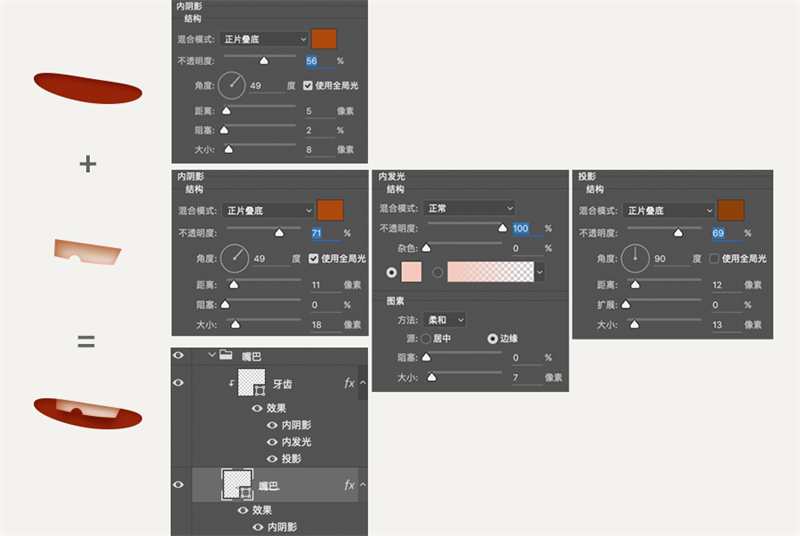Click the inner glow gradient swatch
The image size is (800, 536).
click(490, 272)
